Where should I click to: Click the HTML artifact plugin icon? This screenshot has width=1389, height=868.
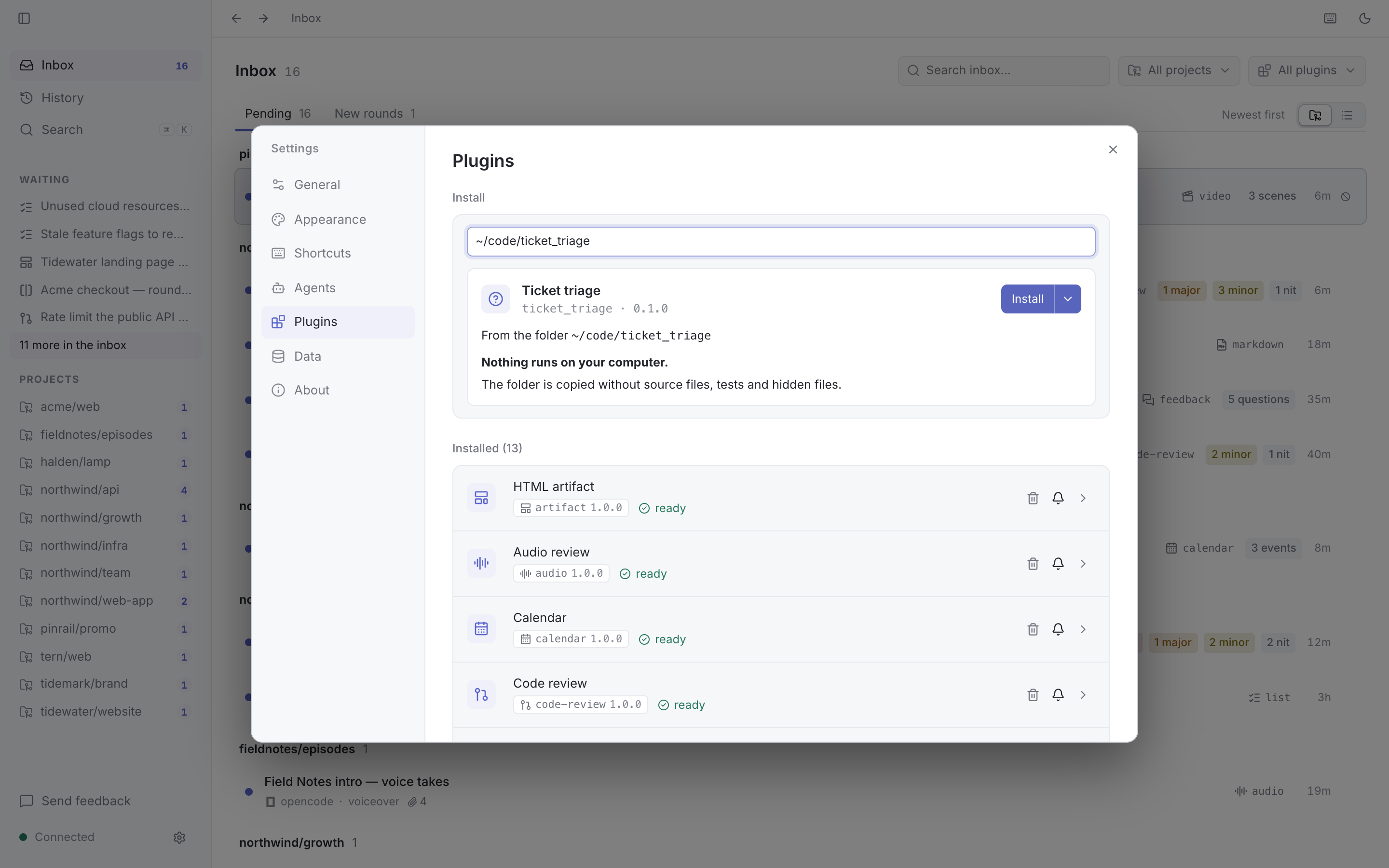[481, 498]
